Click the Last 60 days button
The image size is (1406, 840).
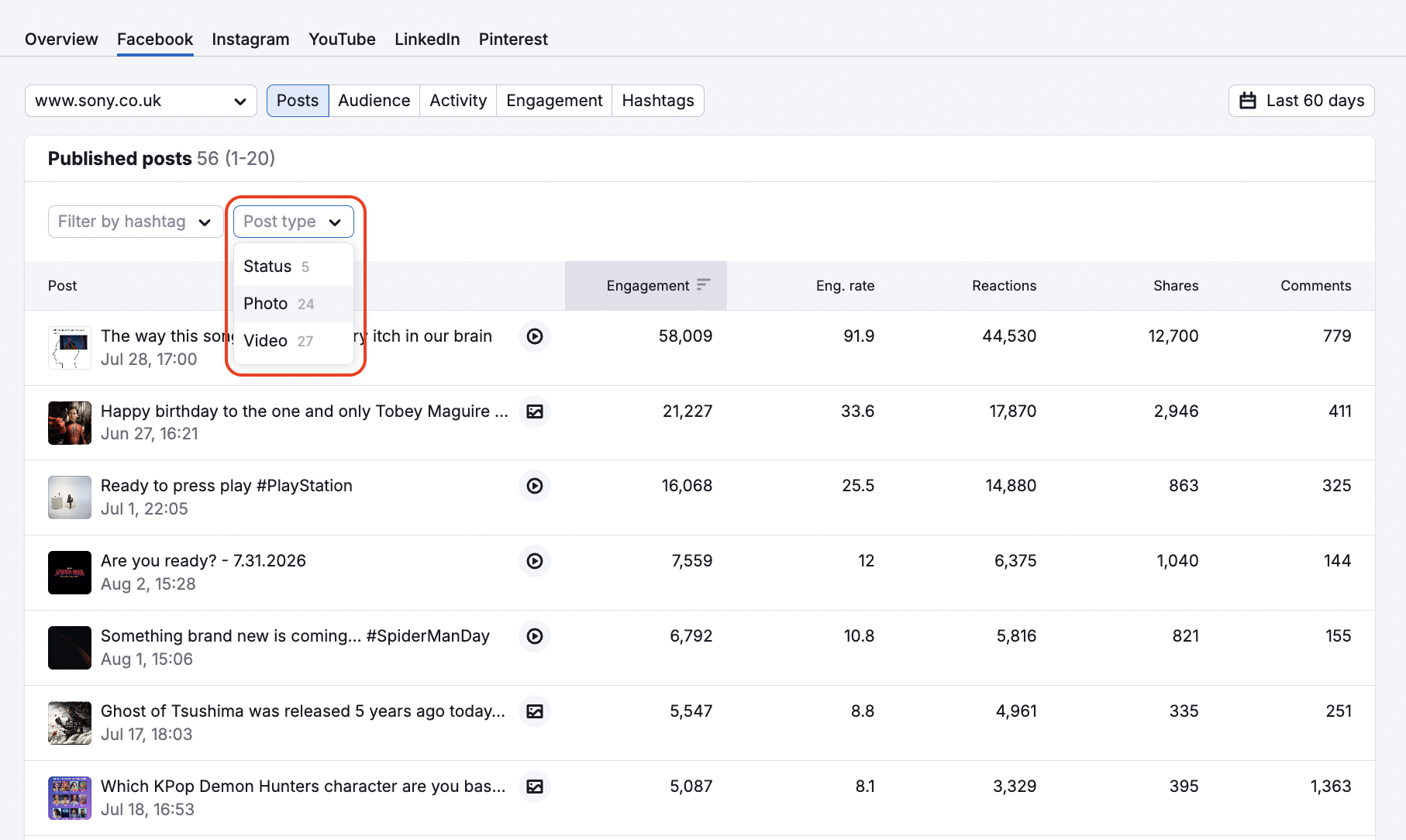tap(1301, 100)
